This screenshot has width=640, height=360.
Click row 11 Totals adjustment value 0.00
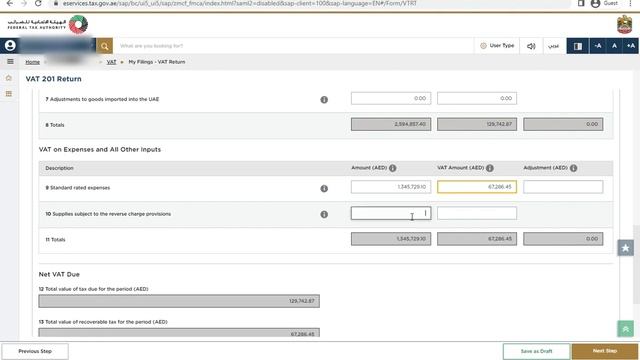click(x=563, y=239)
